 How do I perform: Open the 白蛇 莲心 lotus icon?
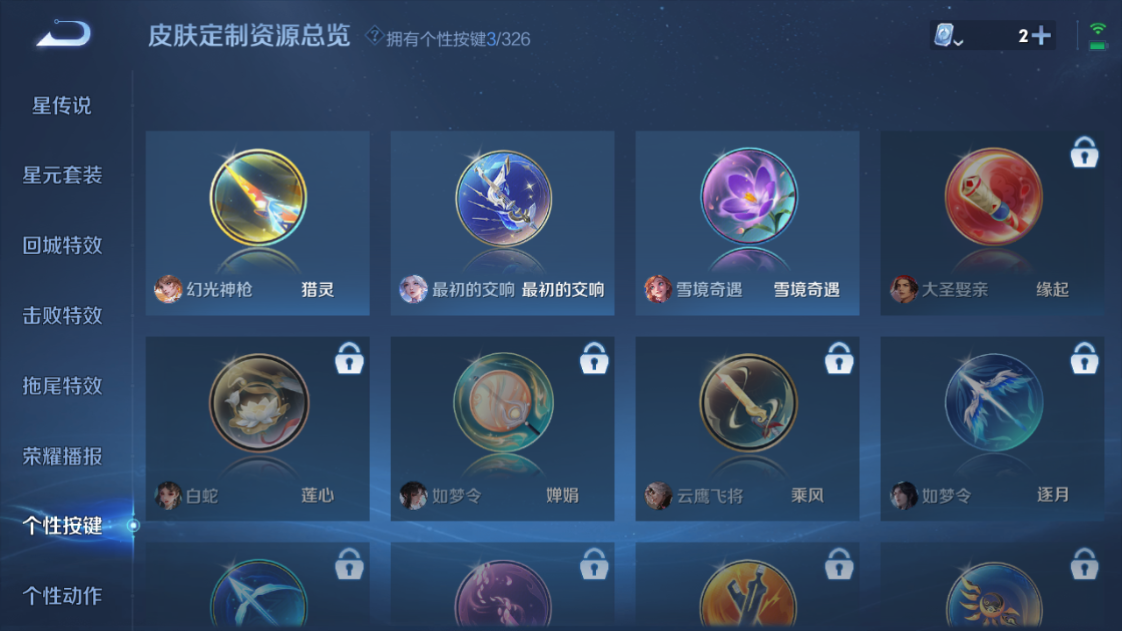[258, 402]
